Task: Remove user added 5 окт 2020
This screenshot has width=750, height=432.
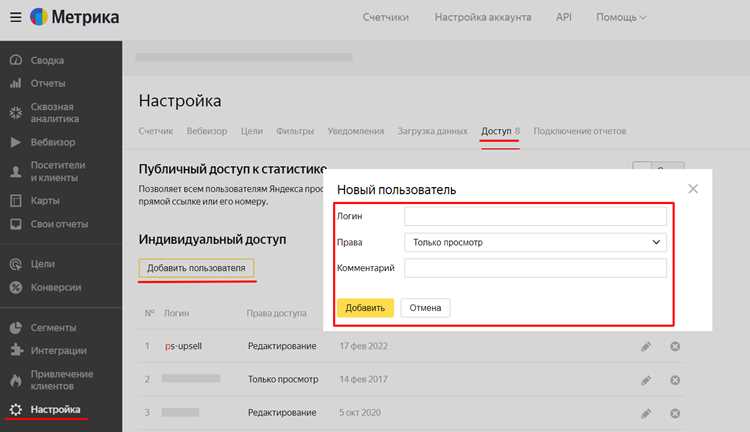Action: [x=675, y=413]
